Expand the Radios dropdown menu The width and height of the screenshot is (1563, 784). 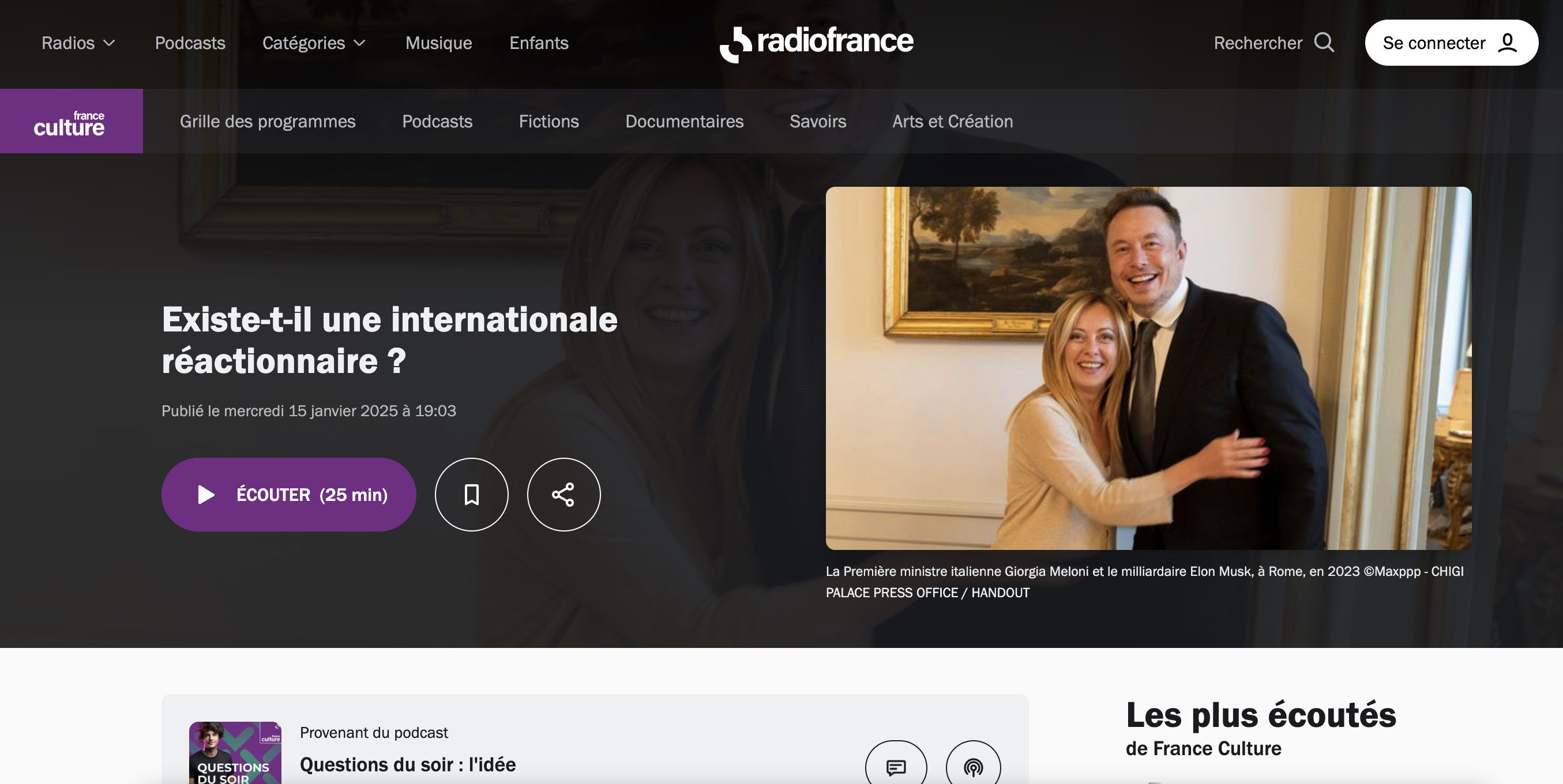click(78, 43)
